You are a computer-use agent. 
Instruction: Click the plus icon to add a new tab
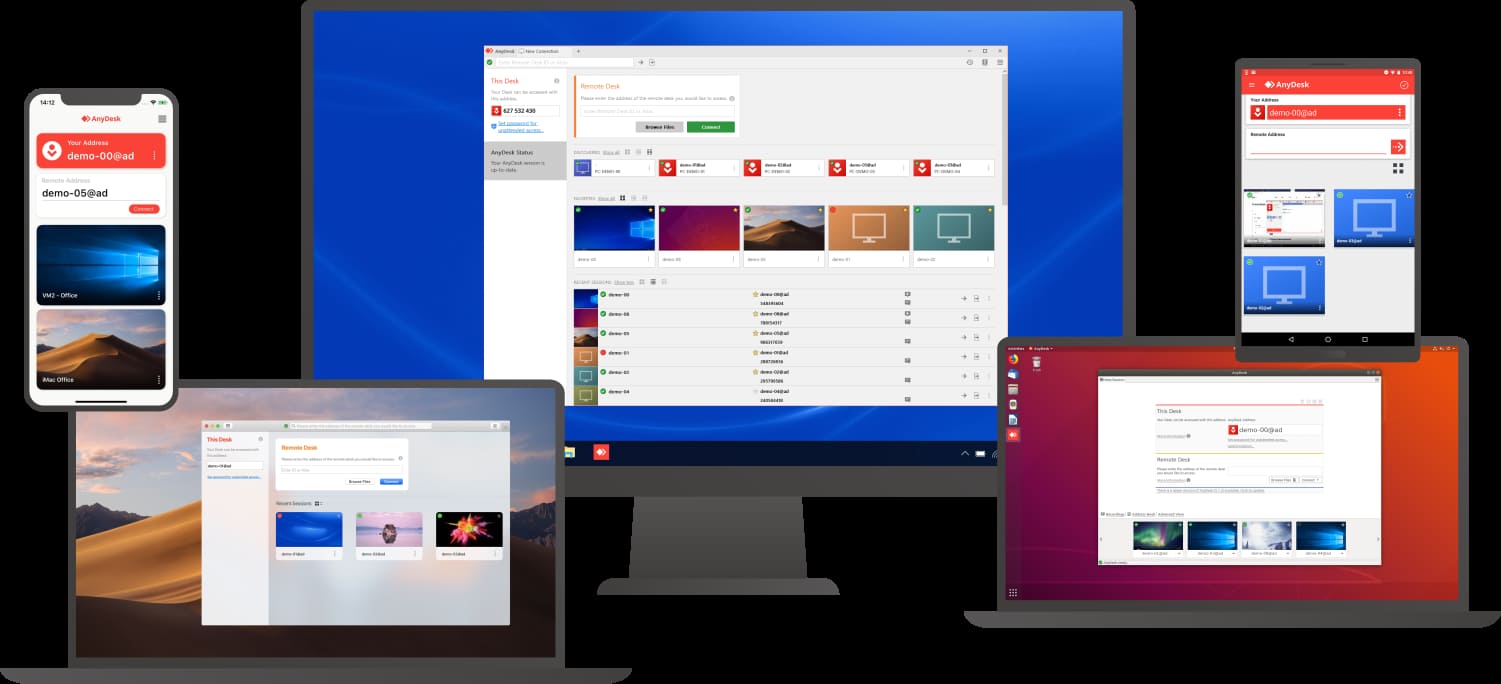(577, 51)
